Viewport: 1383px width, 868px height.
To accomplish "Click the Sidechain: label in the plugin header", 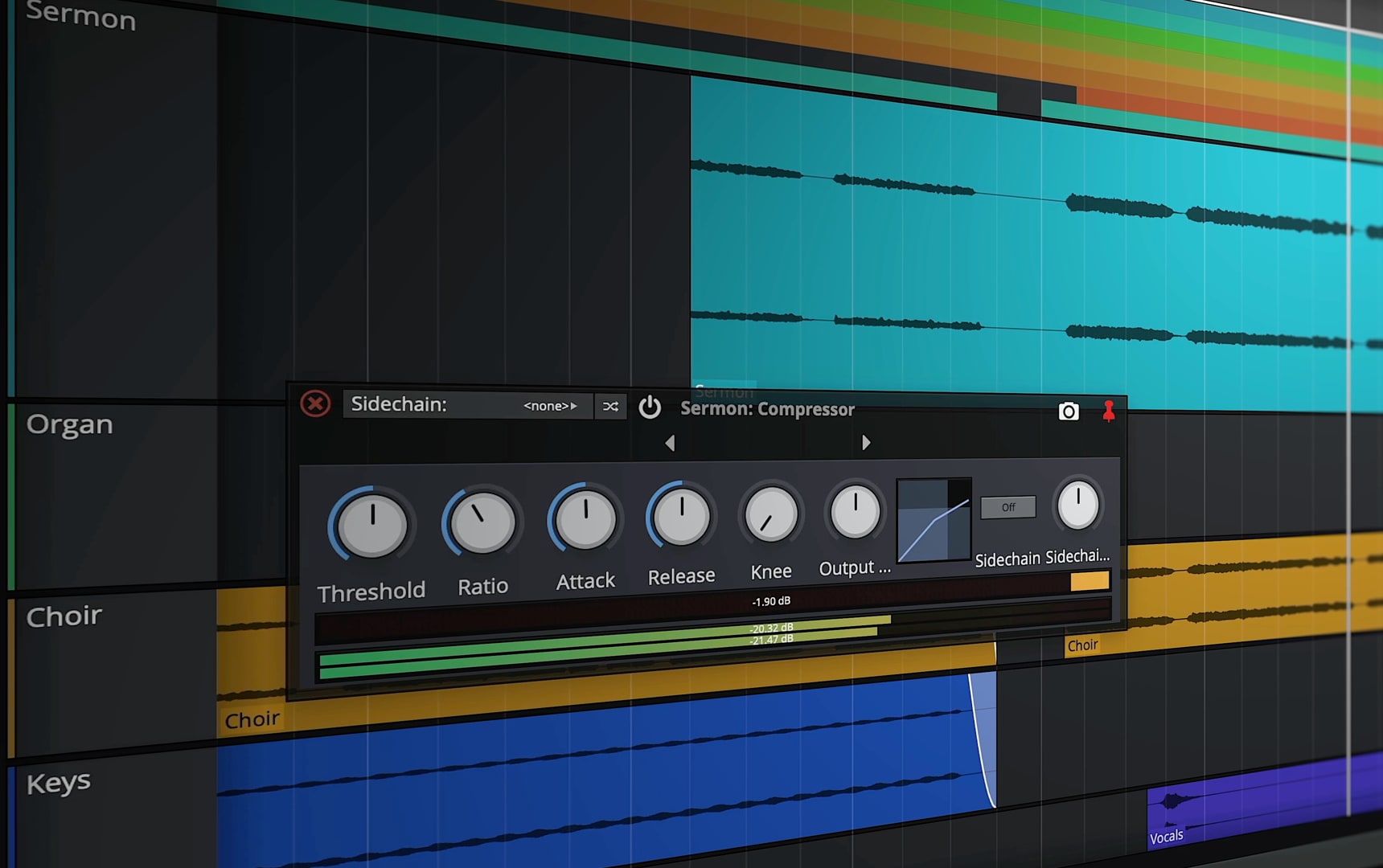I will click(x=399, y=404).
